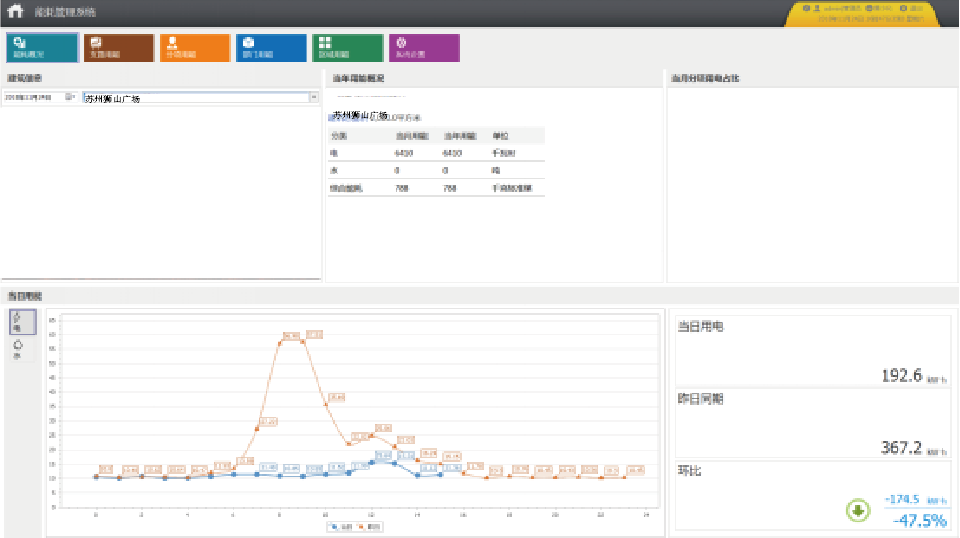
Task: Click the user account icon in yellow panel
Action: click(817, 8)
